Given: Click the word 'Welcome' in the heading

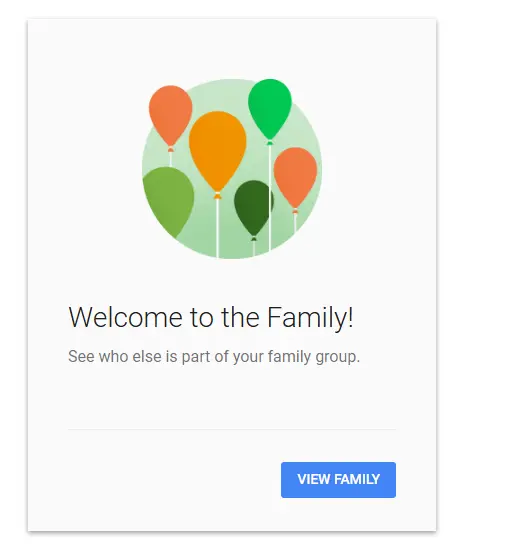Looking at the screenshot, I should click(x=125, y=317).
